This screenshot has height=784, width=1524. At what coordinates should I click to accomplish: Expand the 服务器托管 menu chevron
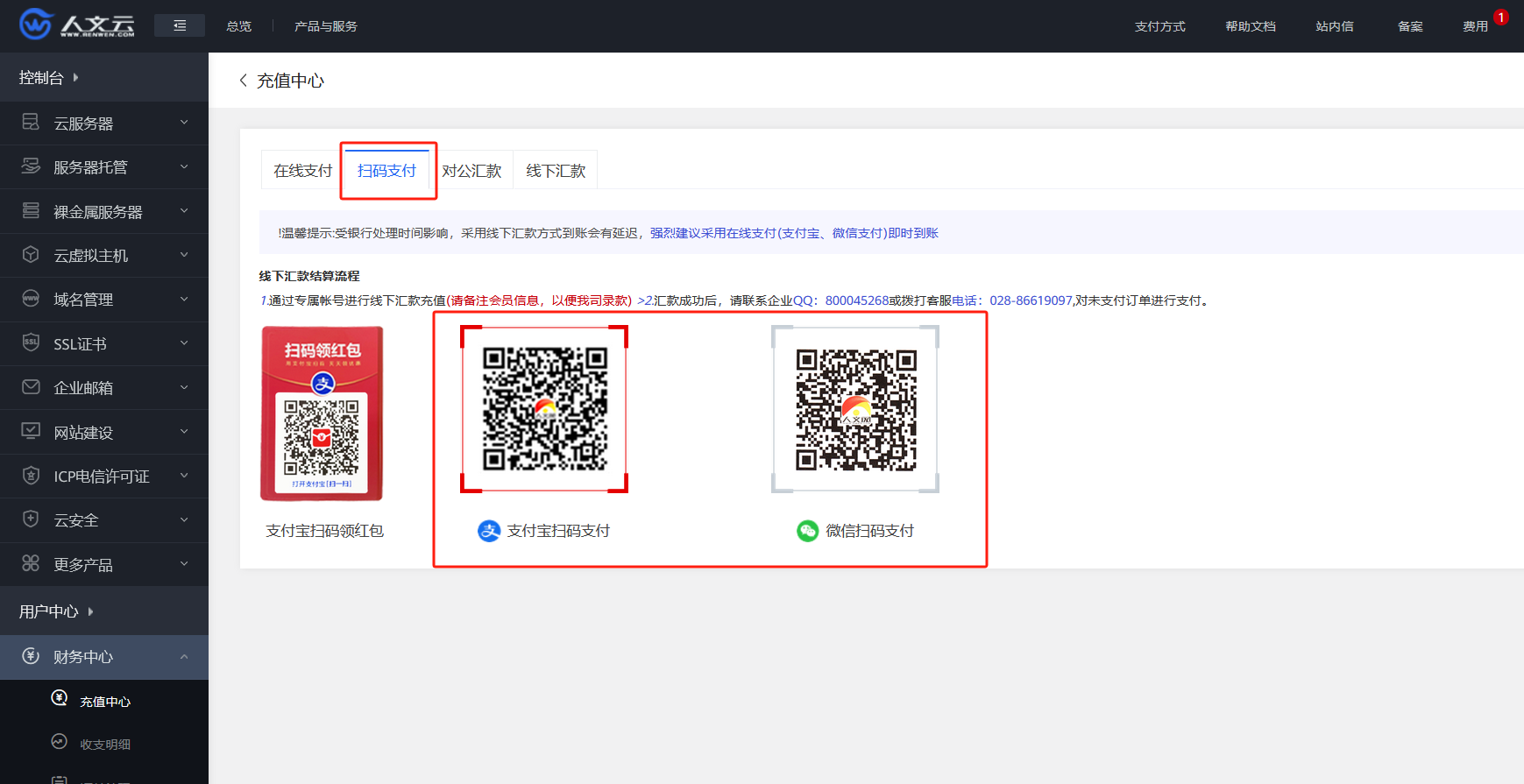point(184,166)
